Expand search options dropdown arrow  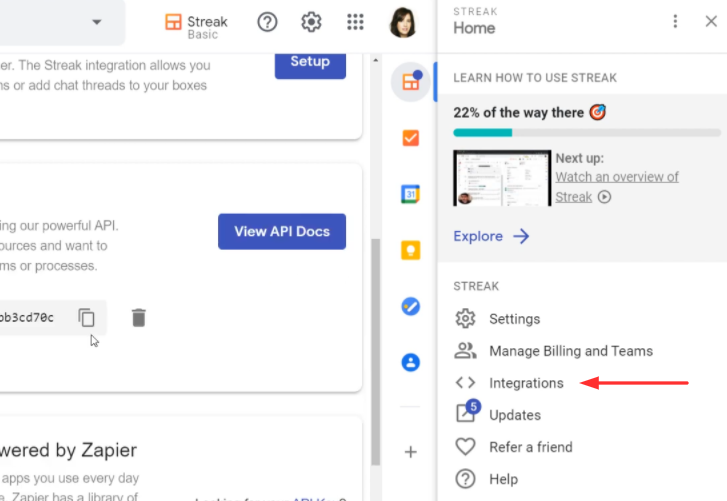[x=96, y=22]
